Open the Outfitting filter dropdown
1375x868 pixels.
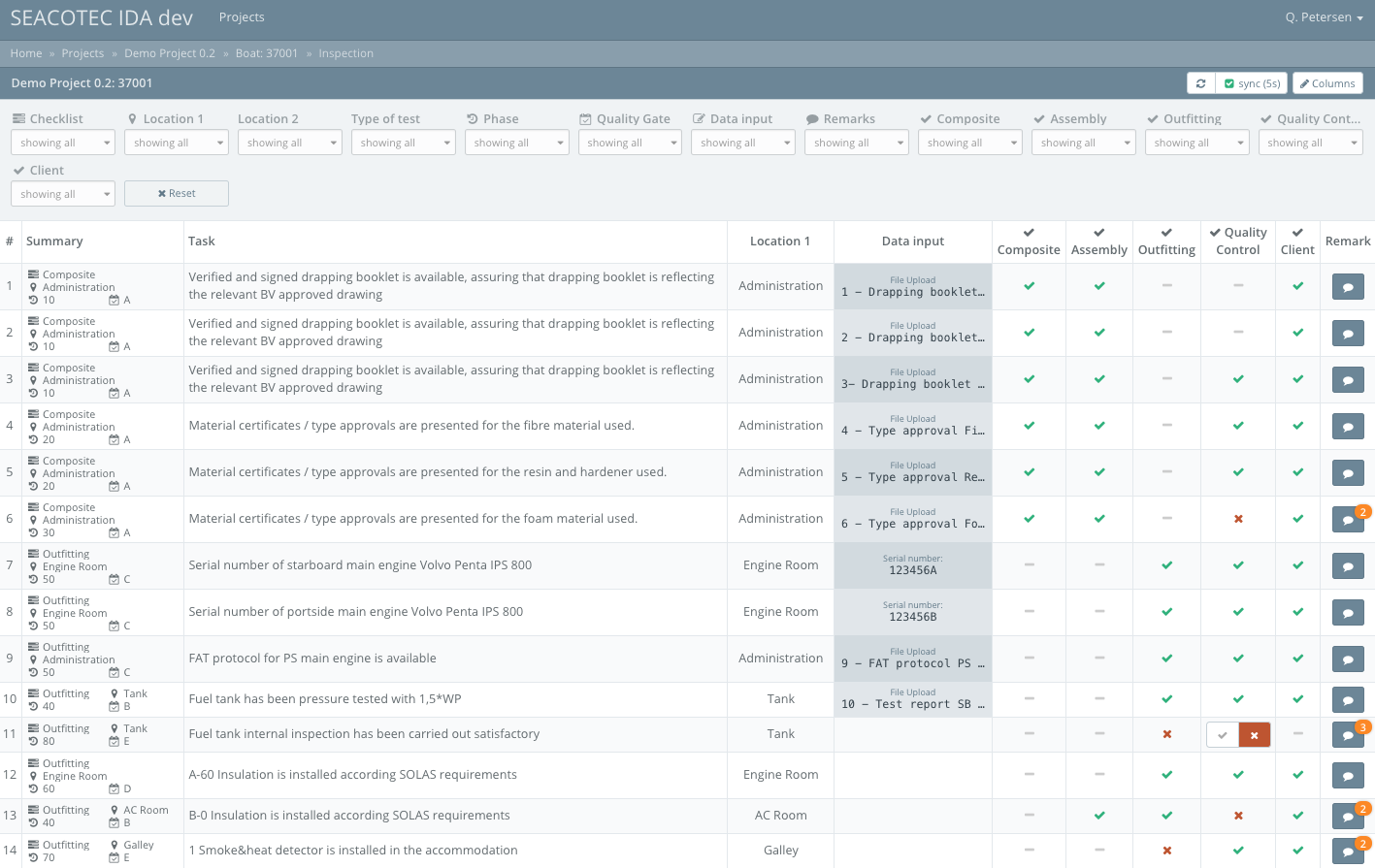pyautogui.click(x=1198, y=143)
